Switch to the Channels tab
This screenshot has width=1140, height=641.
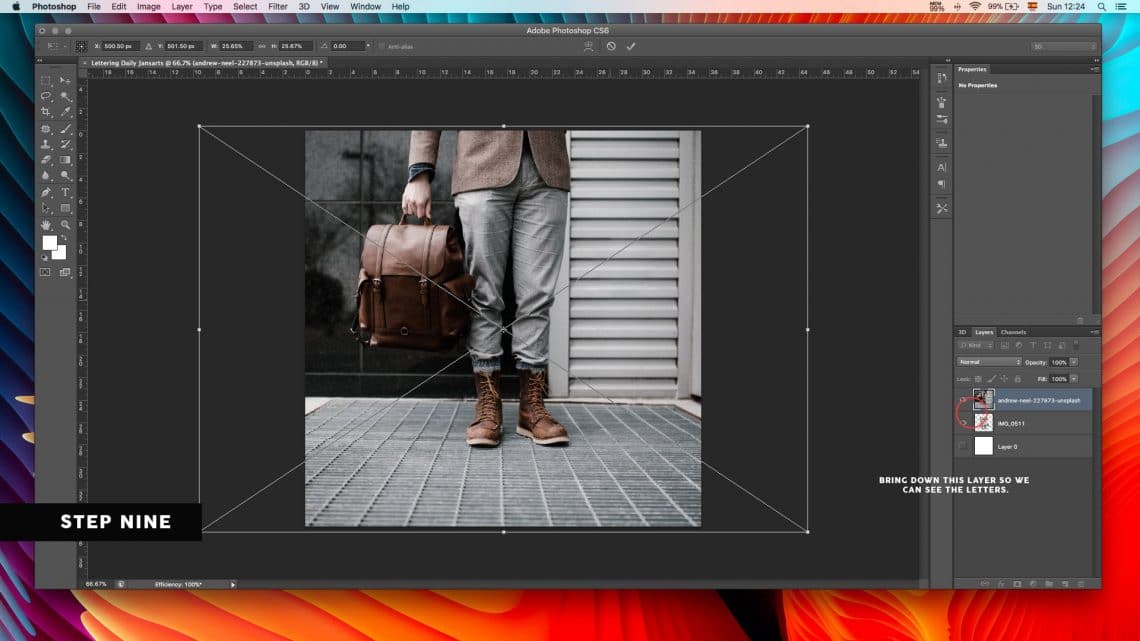pyautogui.click(x=1013, y=332)
